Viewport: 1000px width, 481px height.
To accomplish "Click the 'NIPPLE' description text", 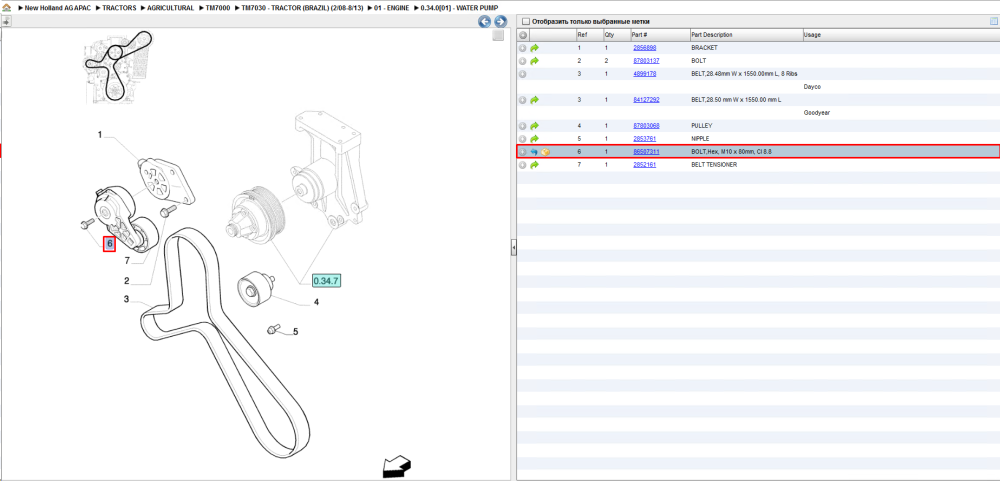I will tap(700, 138).
